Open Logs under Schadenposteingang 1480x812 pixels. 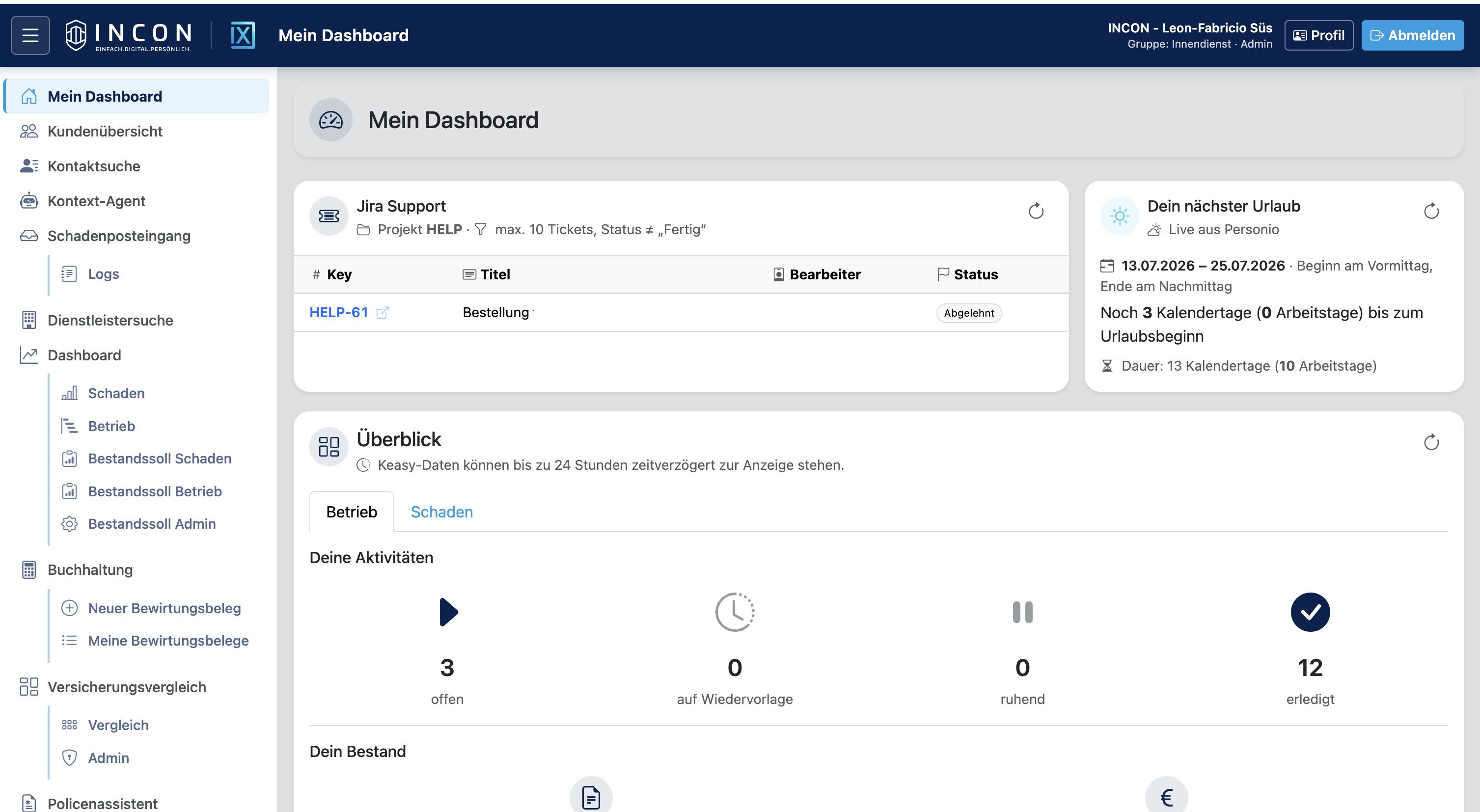[x=104, y=274]
